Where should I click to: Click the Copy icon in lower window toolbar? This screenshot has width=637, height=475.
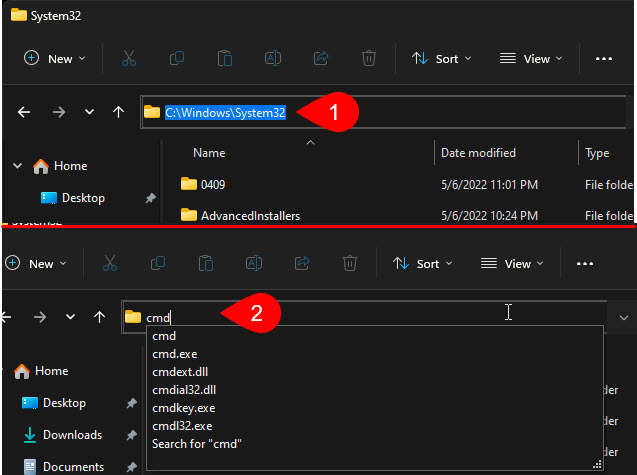158,263
